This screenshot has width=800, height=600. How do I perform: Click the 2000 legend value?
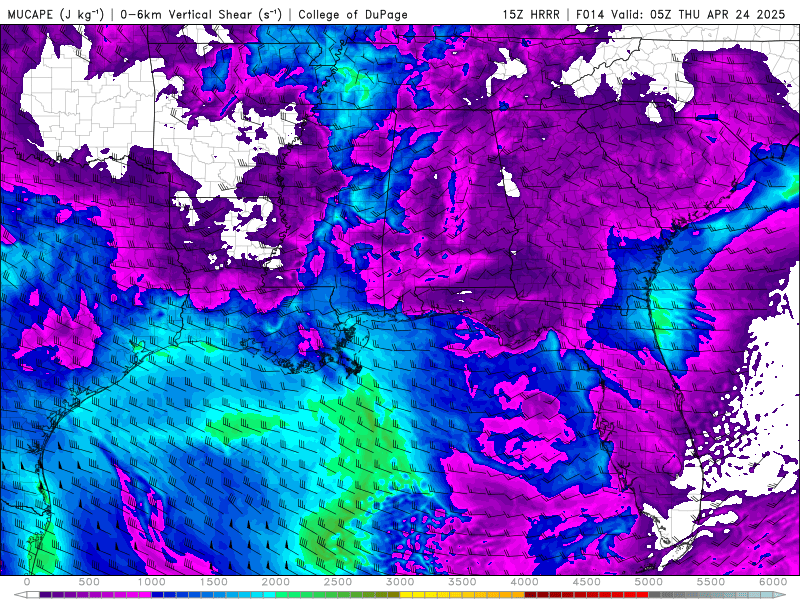pos(276,582)
